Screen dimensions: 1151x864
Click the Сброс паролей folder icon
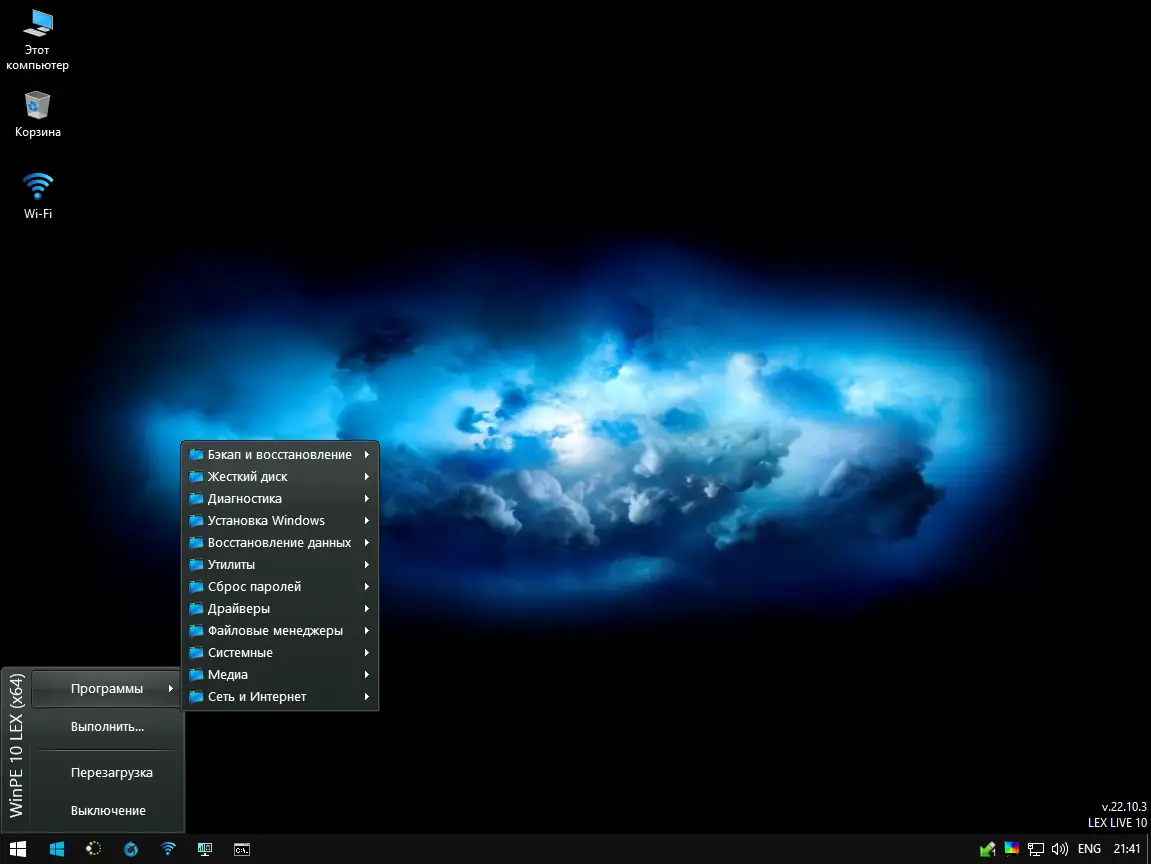point(196,587)
